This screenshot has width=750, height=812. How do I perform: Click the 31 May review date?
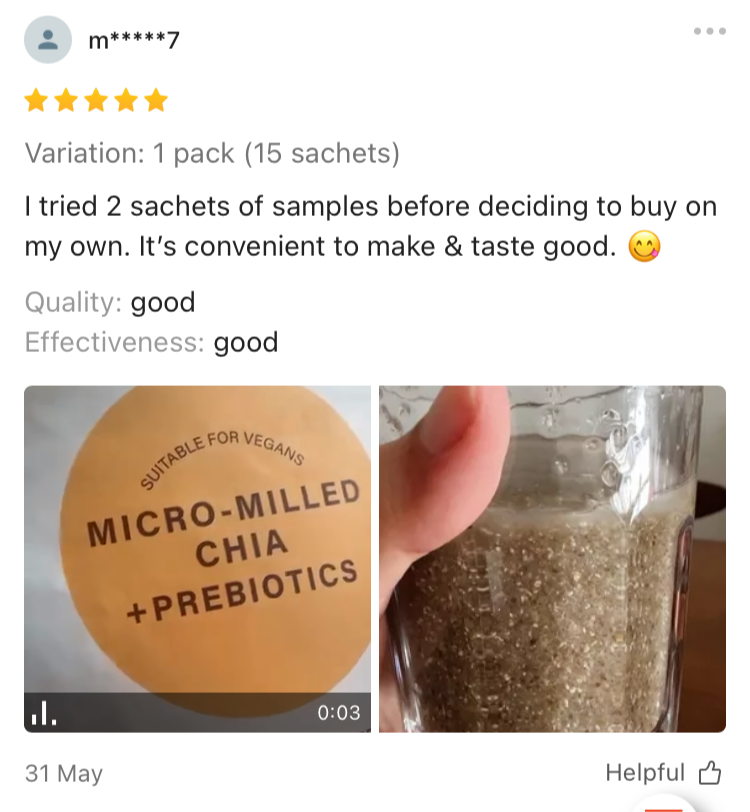click(x=63, y=773)
